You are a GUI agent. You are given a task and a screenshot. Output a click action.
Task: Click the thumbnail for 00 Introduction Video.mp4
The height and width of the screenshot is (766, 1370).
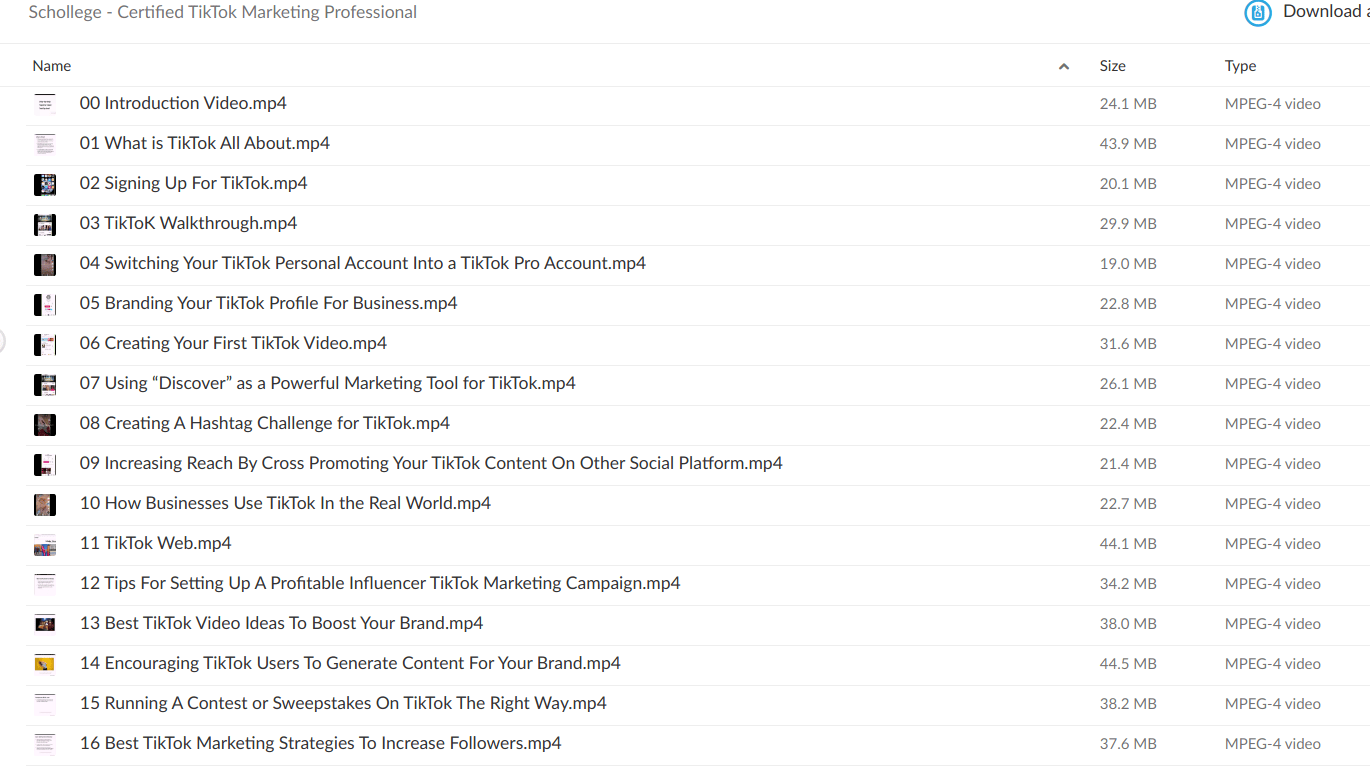tap(45, 104)
